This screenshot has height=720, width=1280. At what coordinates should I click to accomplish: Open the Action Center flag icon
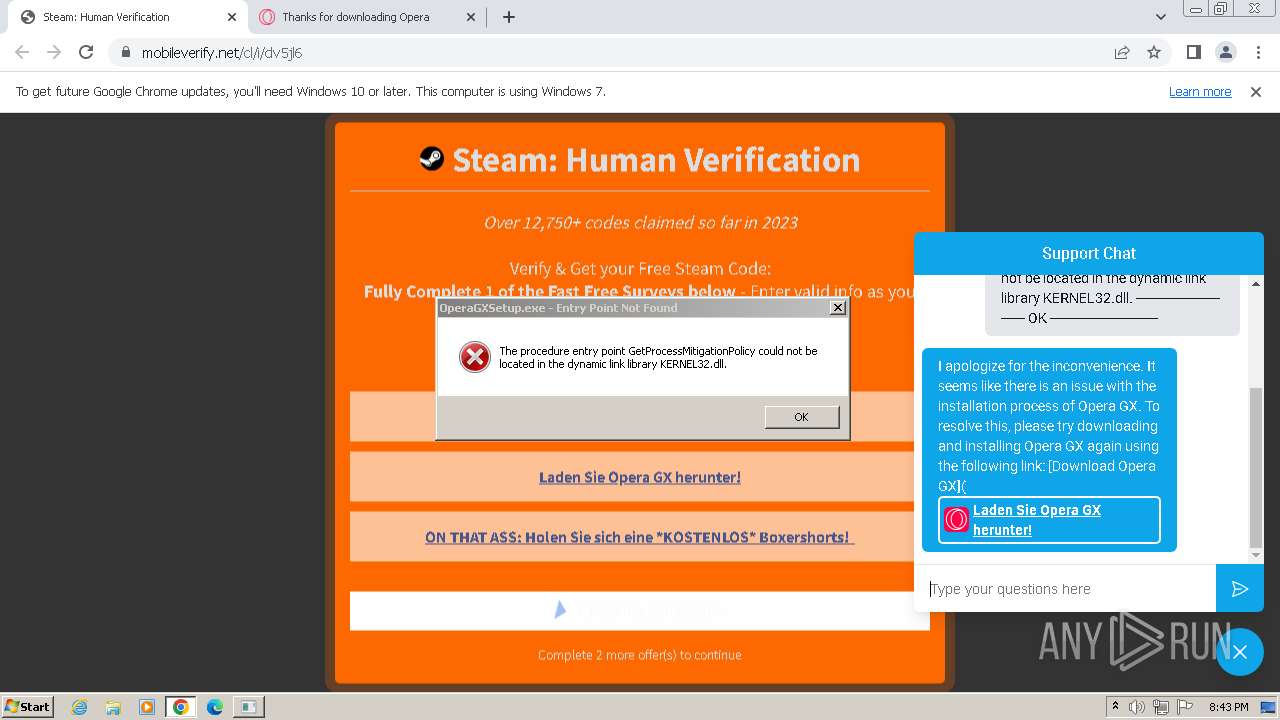point(1183,707)
